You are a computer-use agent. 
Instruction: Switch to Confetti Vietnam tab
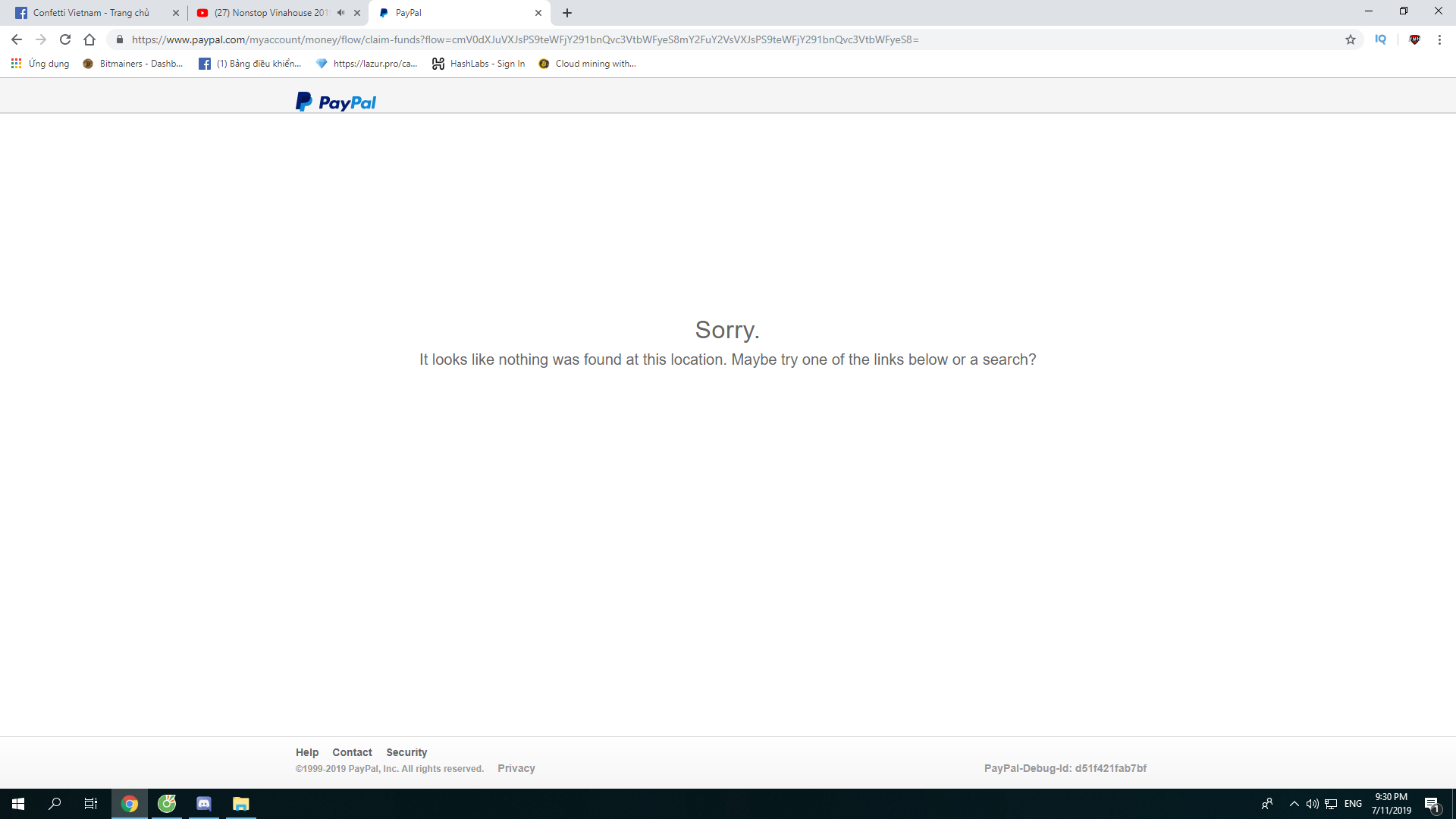point(91,13)
